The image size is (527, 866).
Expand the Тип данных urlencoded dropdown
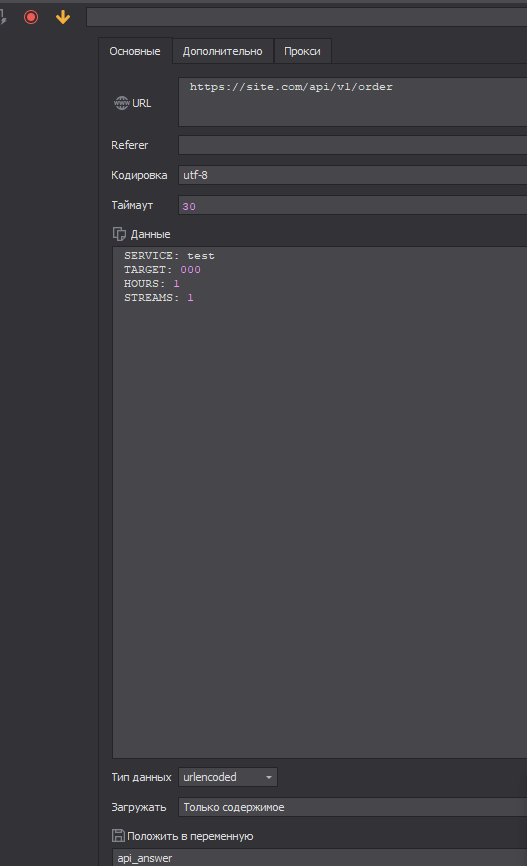point(228,777)
